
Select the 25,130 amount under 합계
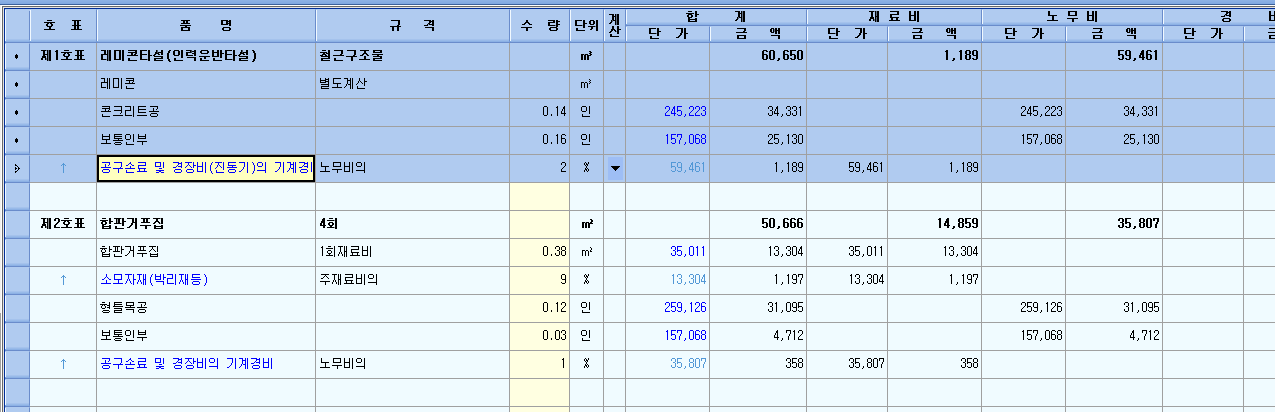758,140
